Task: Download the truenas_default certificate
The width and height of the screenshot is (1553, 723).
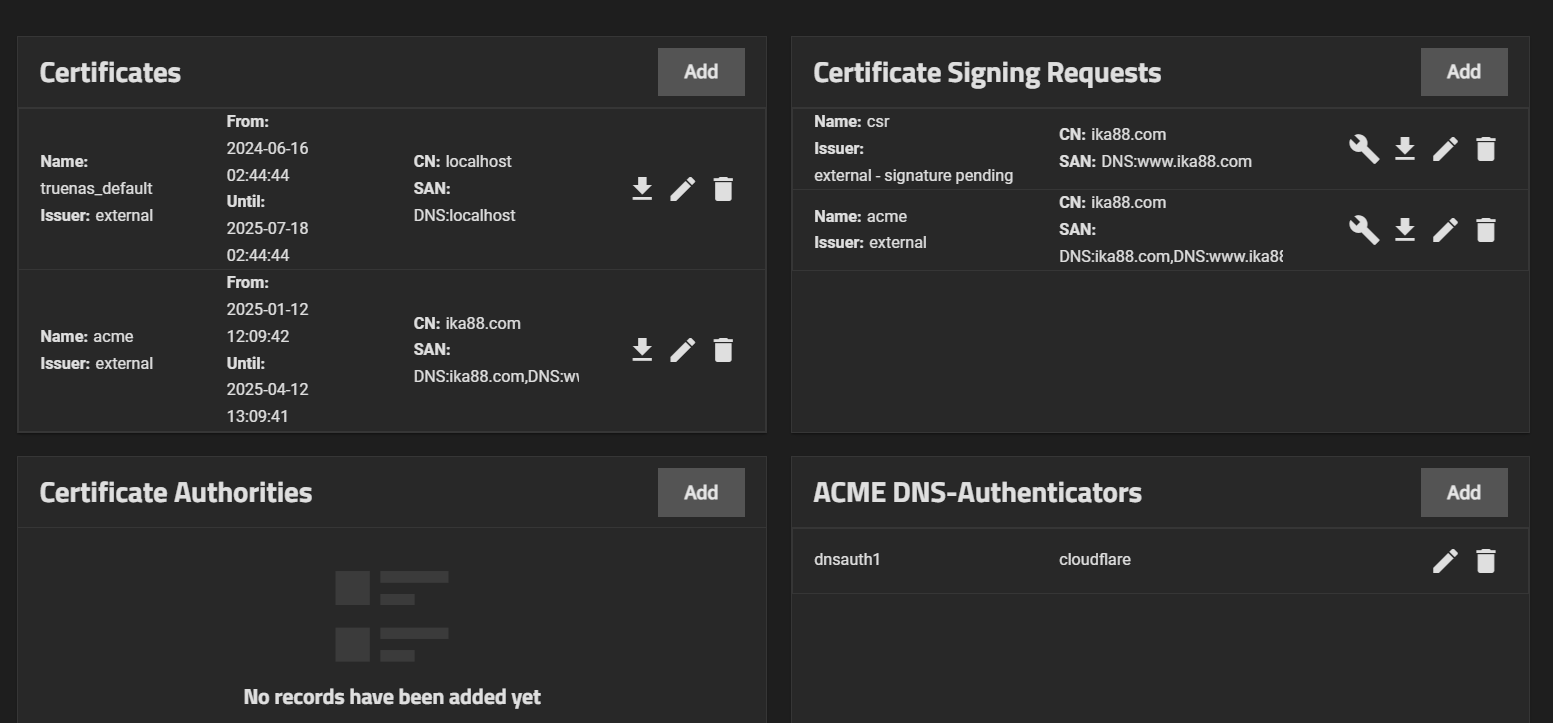Action: point(642,189)
